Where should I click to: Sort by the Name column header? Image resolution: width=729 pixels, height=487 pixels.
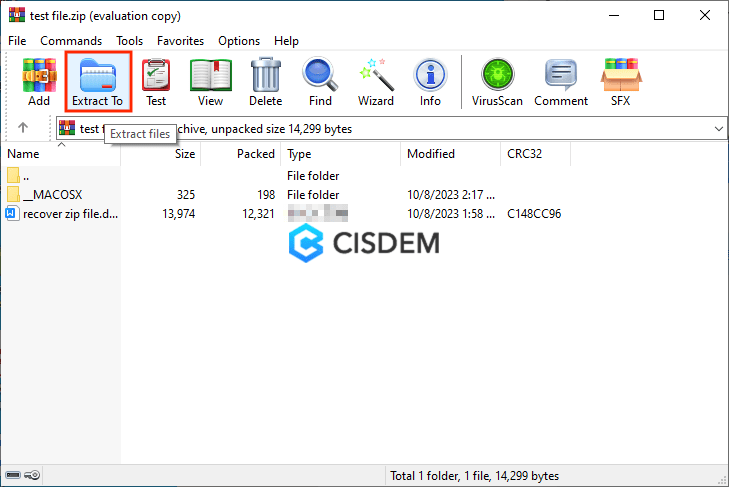pos(61,154)
